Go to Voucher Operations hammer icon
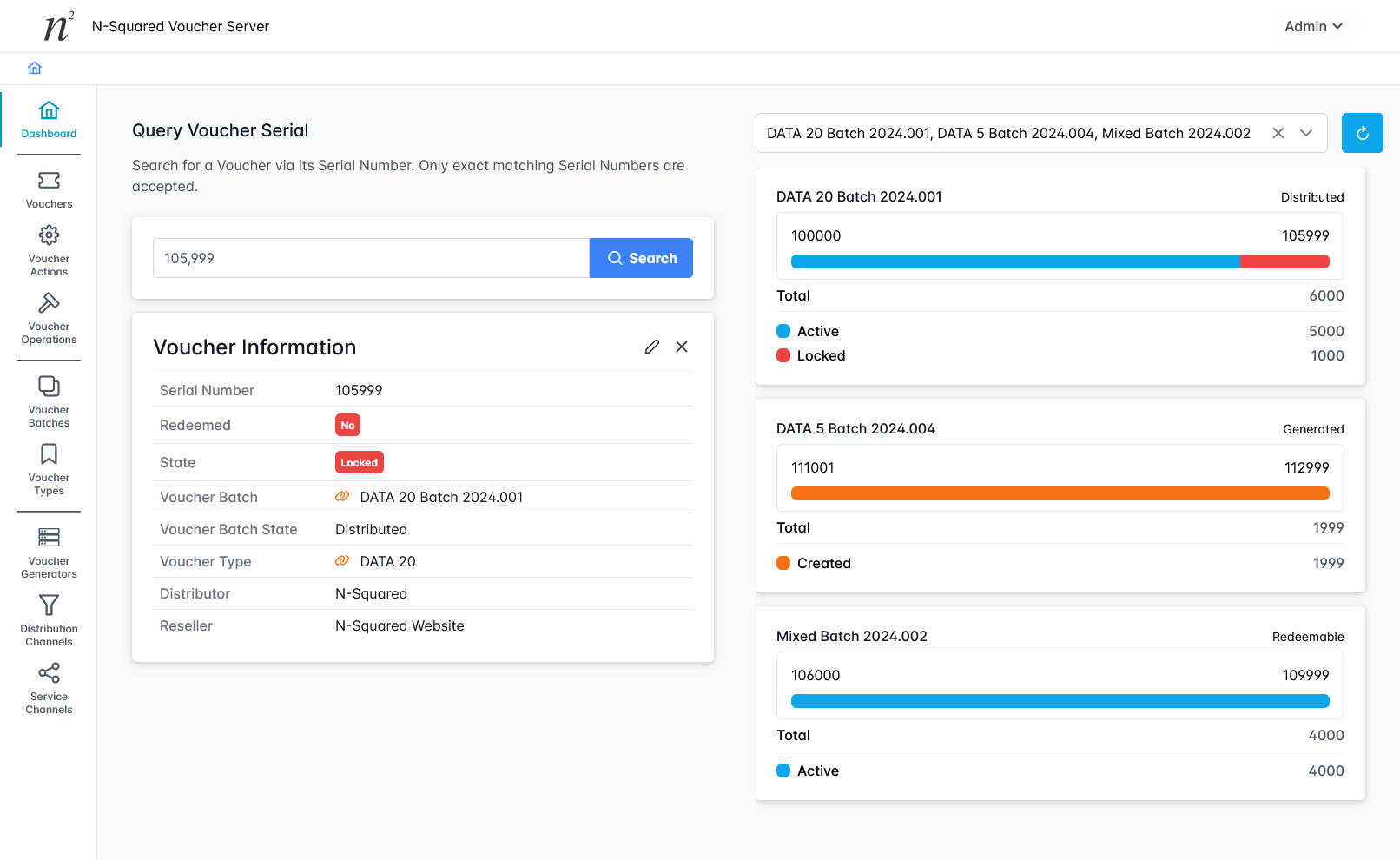The width and height of the screenshot is (1400, 860). (49, 303)
